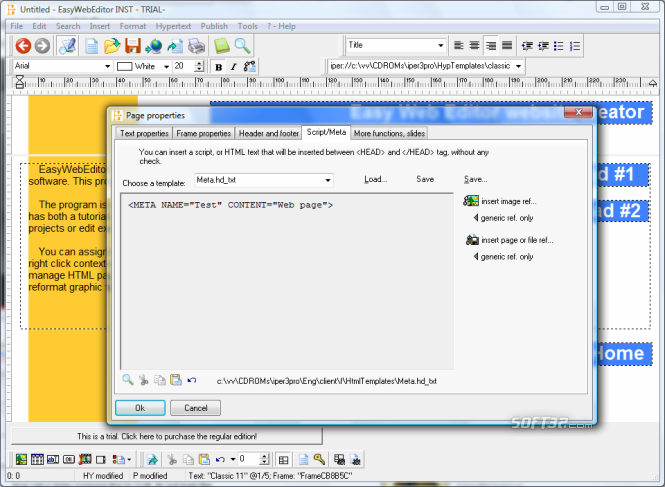Open the Insert menu
665x487 pixels.
coord(100,26)
